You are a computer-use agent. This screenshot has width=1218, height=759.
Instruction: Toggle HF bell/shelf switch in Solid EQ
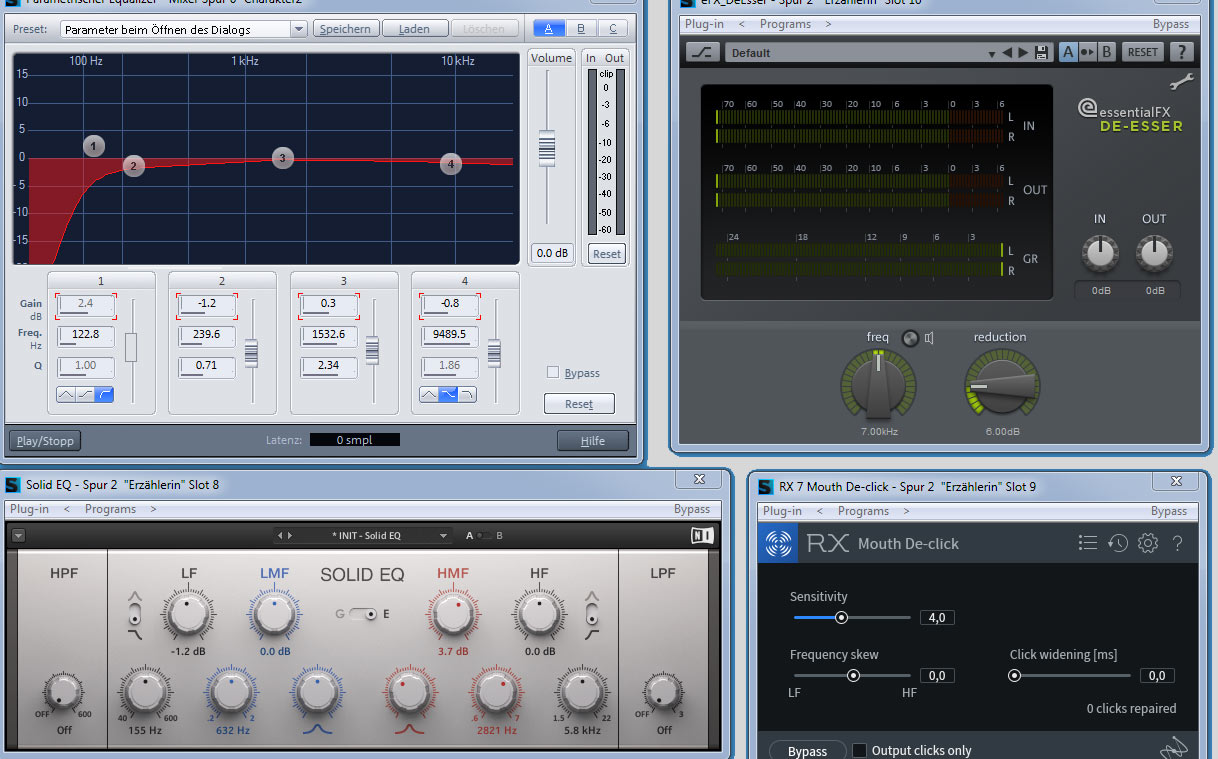(592, 612)
